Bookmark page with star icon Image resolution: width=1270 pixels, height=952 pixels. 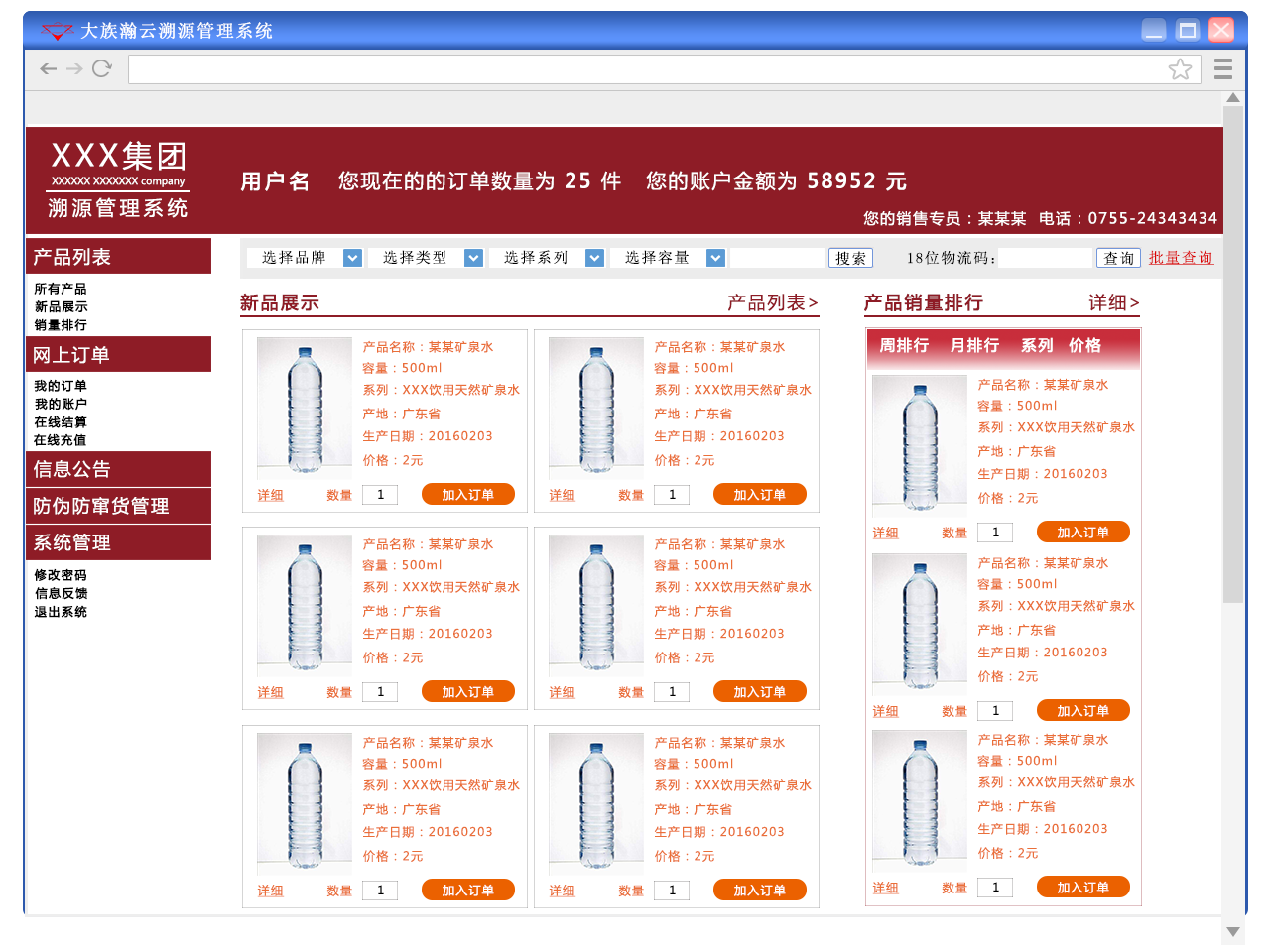point(1180,68)
